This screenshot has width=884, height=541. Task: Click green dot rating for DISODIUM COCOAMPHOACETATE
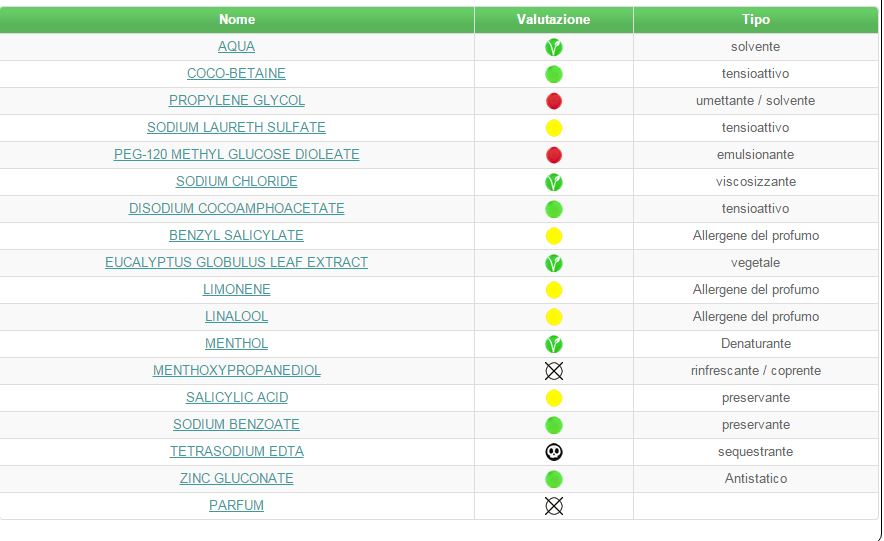(x=554, y=210)
